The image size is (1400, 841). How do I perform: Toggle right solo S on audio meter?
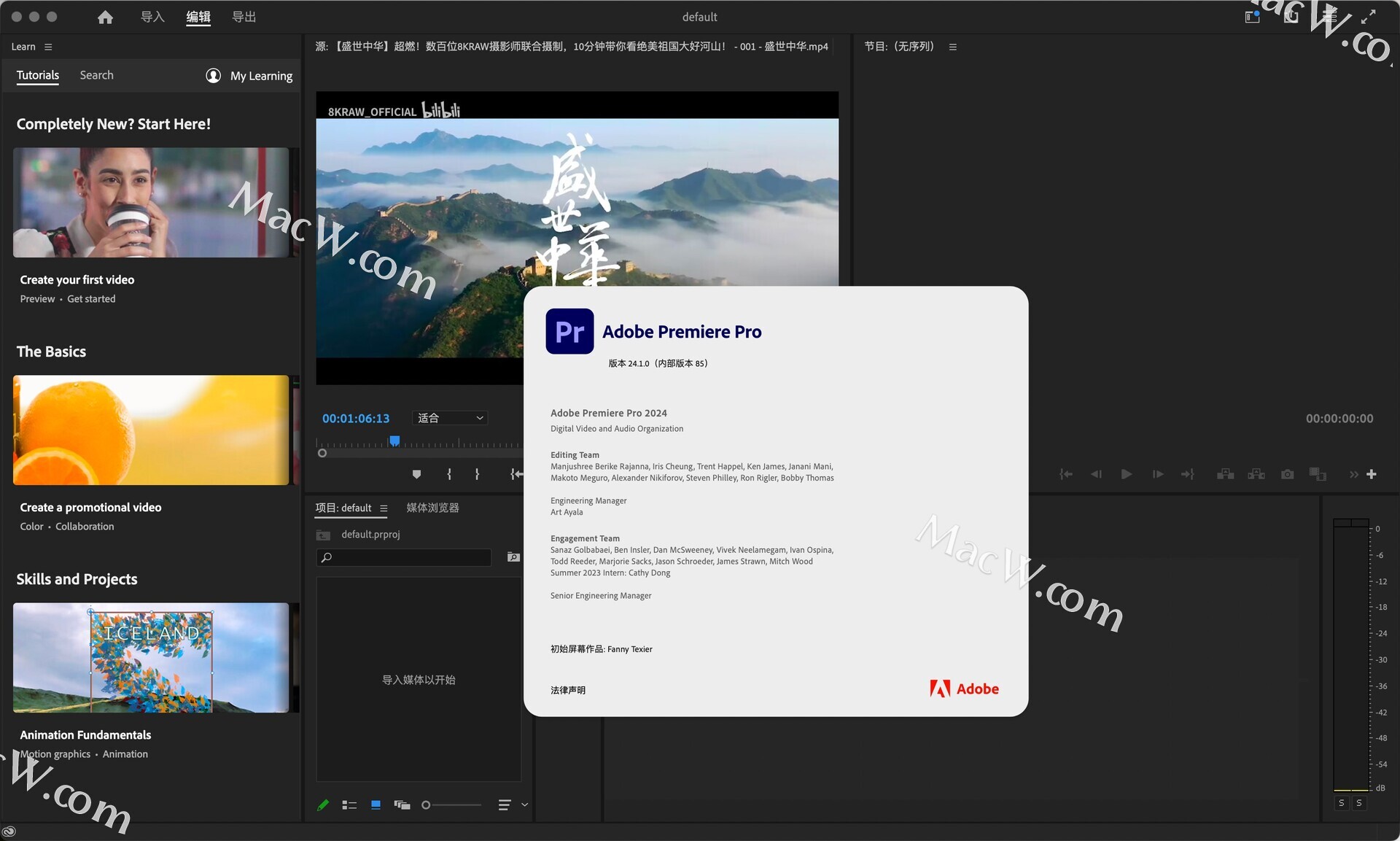tap(1359, 803)
